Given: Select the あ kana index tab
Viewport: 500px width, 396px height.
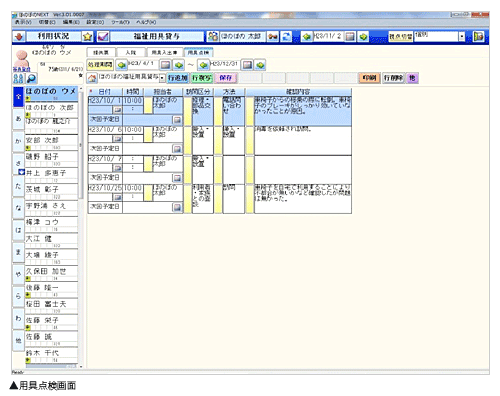Looking at the screenshot, I should click(x=19, y=119).
